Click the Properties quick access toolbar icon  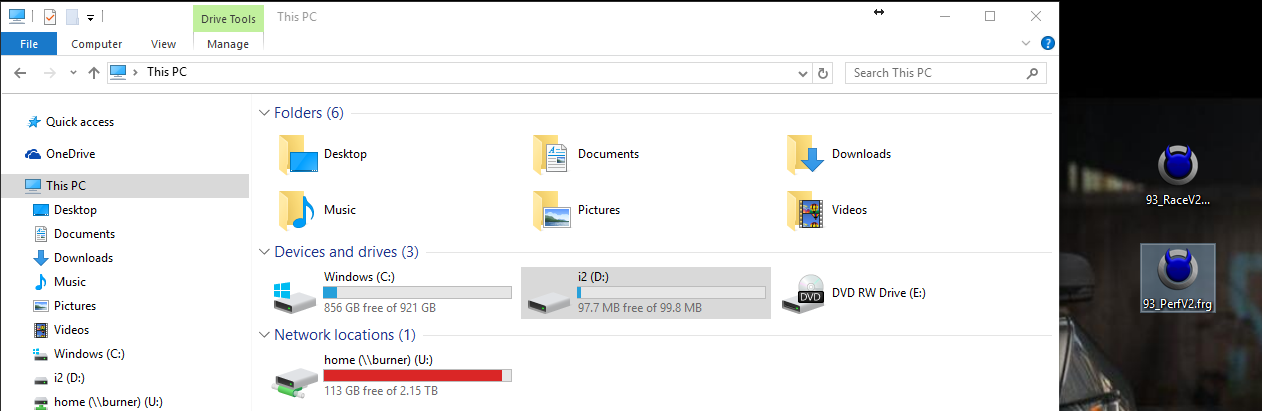[49, 16]
